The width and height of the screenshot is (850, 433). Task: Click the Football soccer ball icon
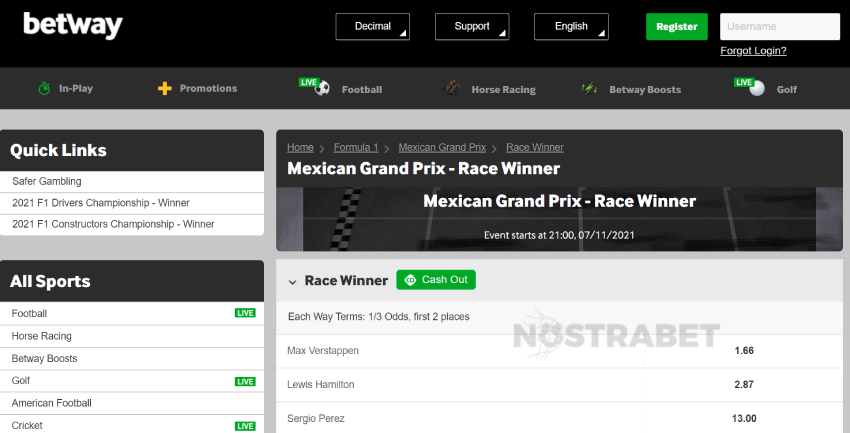tap(322, 88)
